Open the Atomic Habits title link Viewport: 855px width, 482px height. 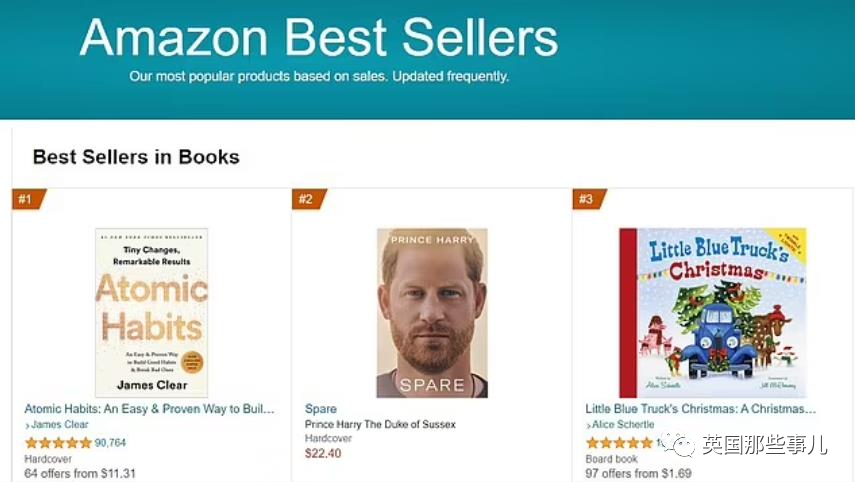pos(149,409)
